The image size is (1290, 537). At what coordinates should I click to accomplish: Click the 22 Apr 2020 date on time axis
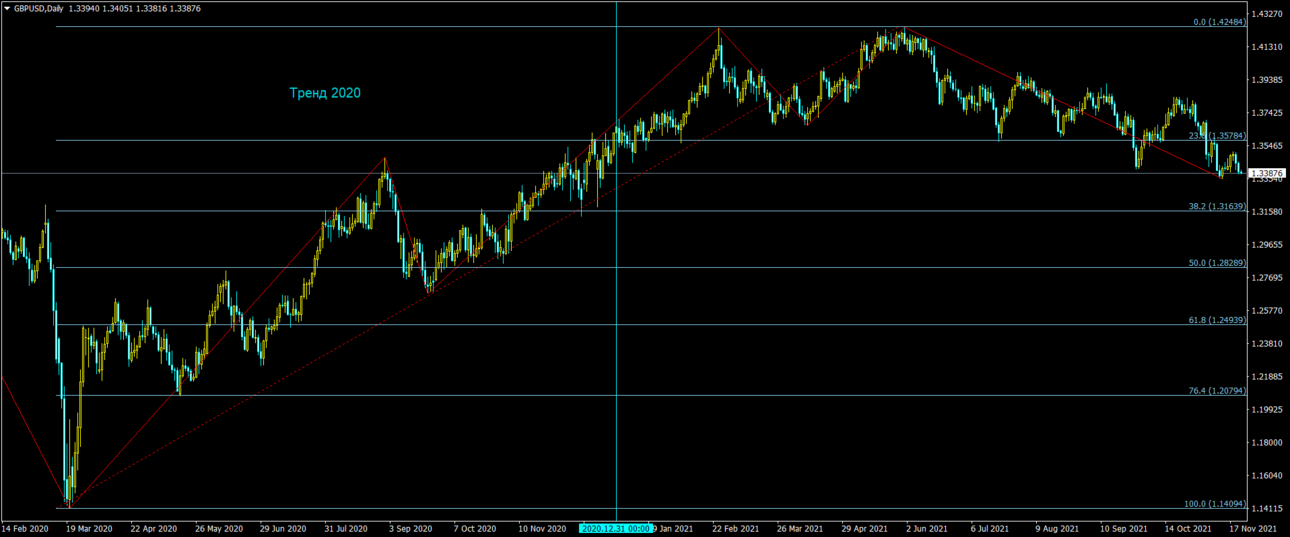coord(153,528)
